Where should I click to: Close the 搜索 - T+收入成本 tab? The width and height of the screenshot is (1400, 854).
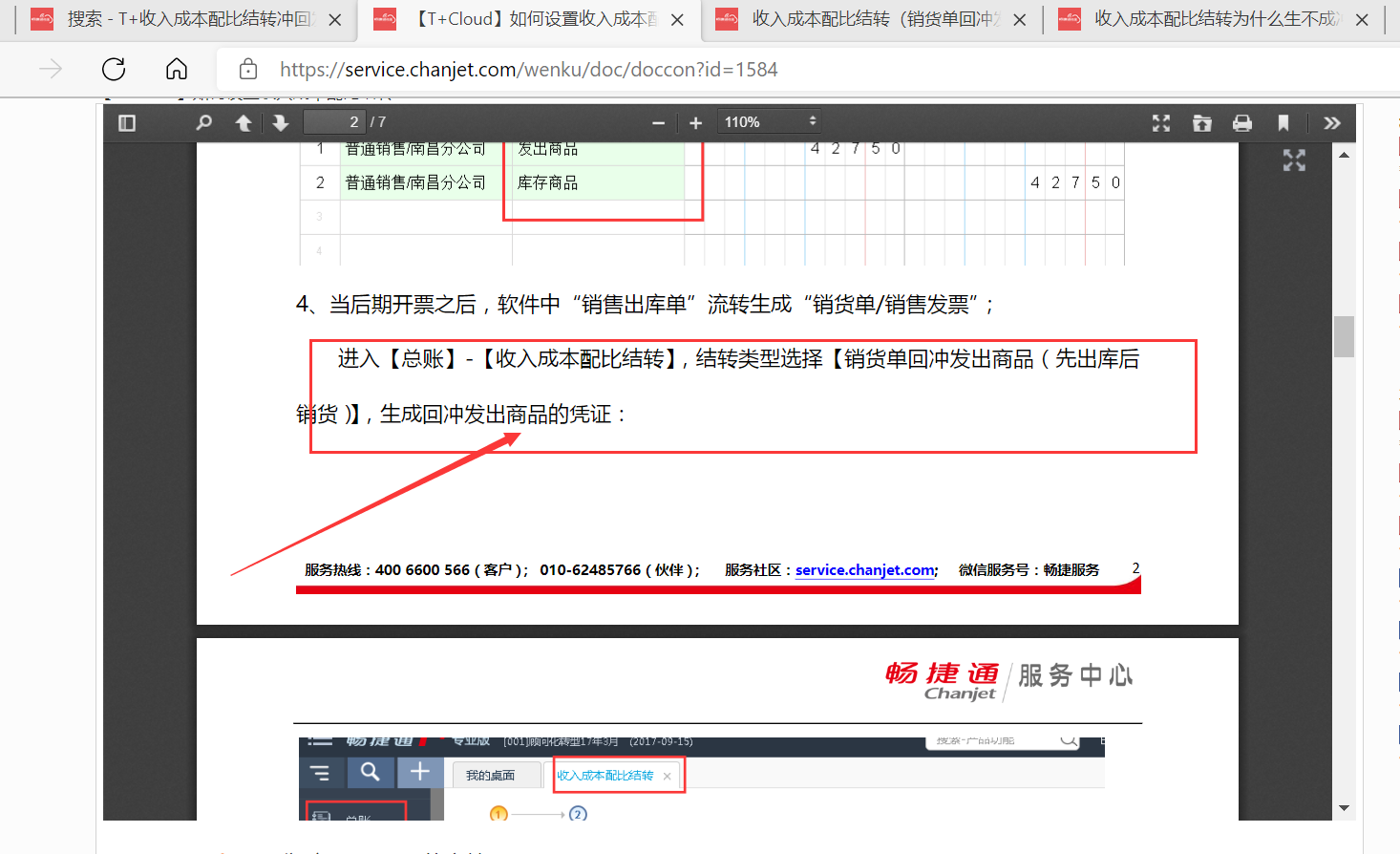pos(335,19)
